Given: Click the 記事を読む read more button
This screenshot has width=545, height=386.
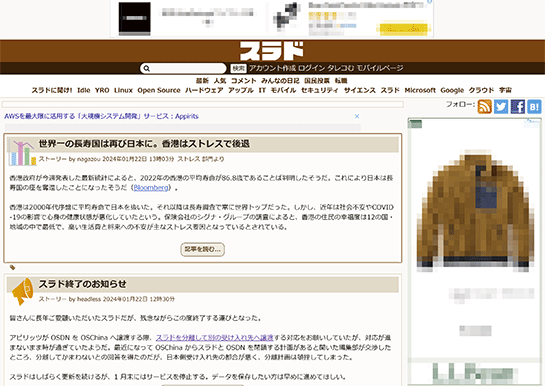Looking at the screenshot, I should point(203,249).
